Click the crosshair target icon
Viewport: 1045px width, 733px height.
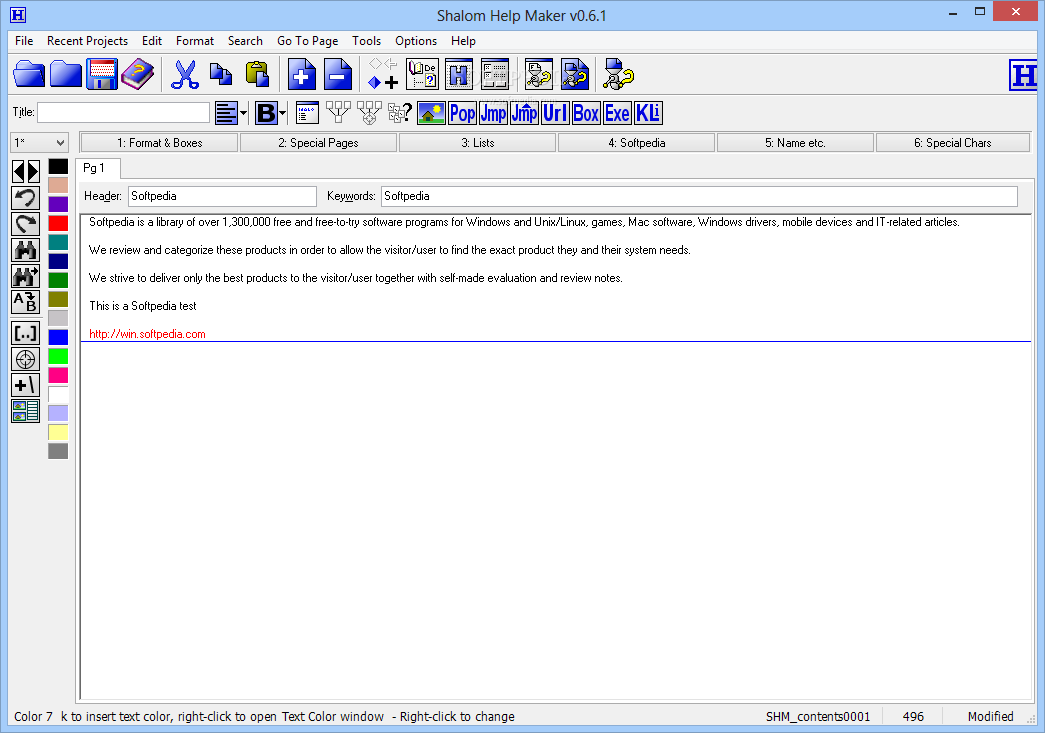tap(25, 359)
